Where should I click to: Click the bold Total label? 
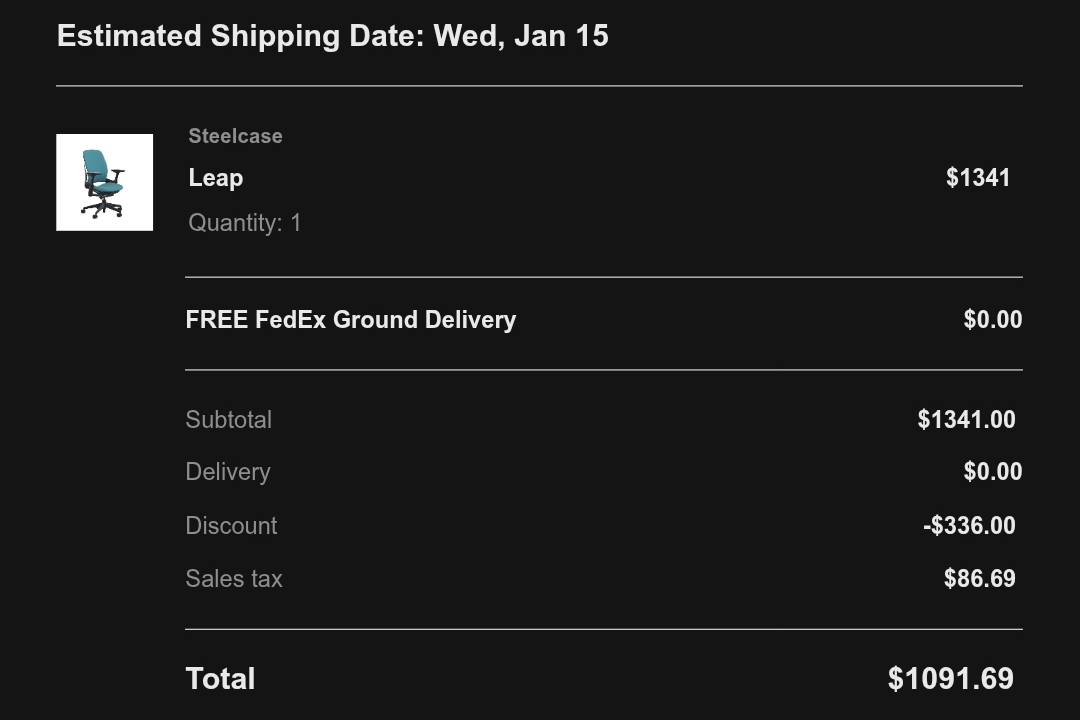tap(220, 679)
